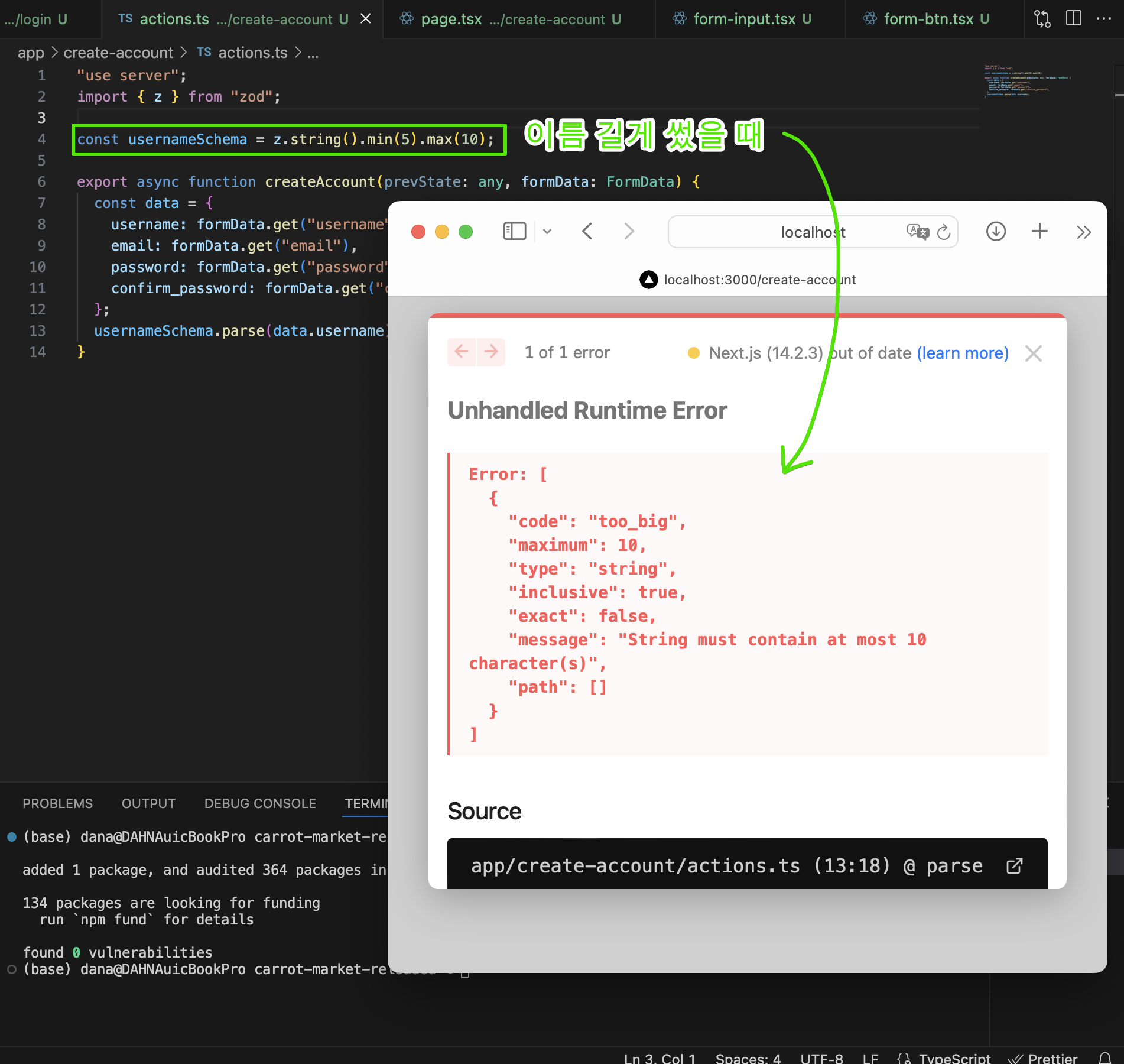This screenshot has width=1124, height=1064.
Task: Click the Safari localhost address field
Action: click(x=813, y=232)
